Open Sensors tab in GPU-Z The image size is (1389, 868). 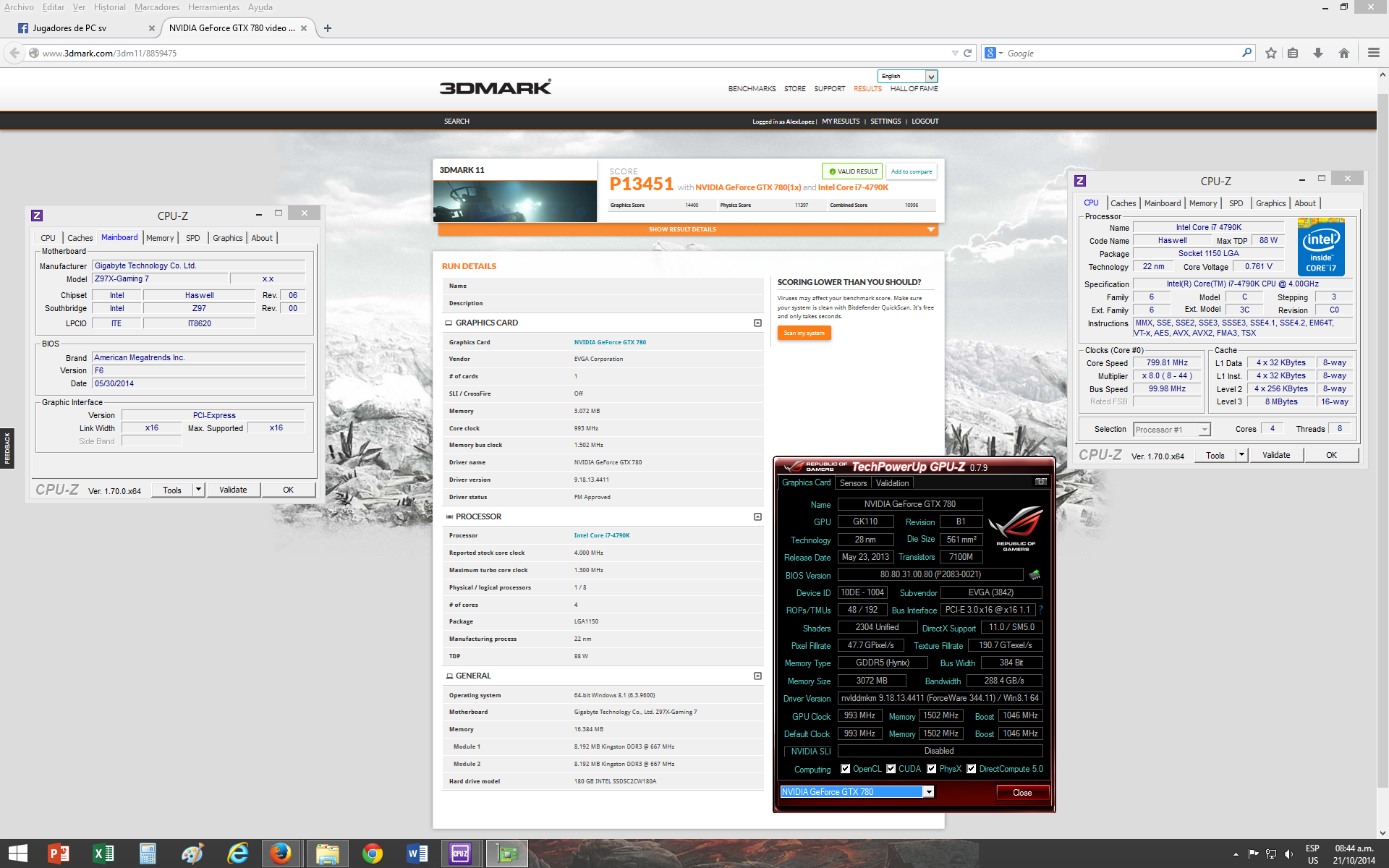[x=853, y=483]
